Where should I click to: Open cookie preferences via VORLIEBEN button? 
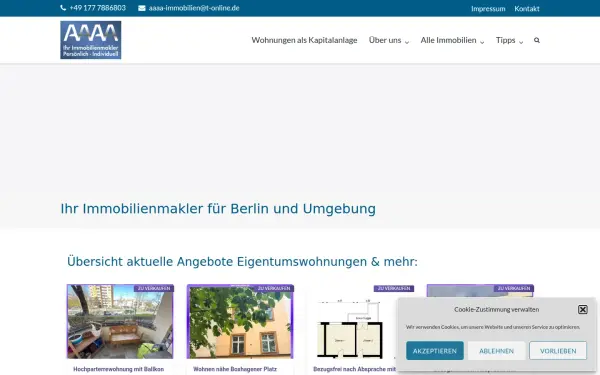click(558, 351)
